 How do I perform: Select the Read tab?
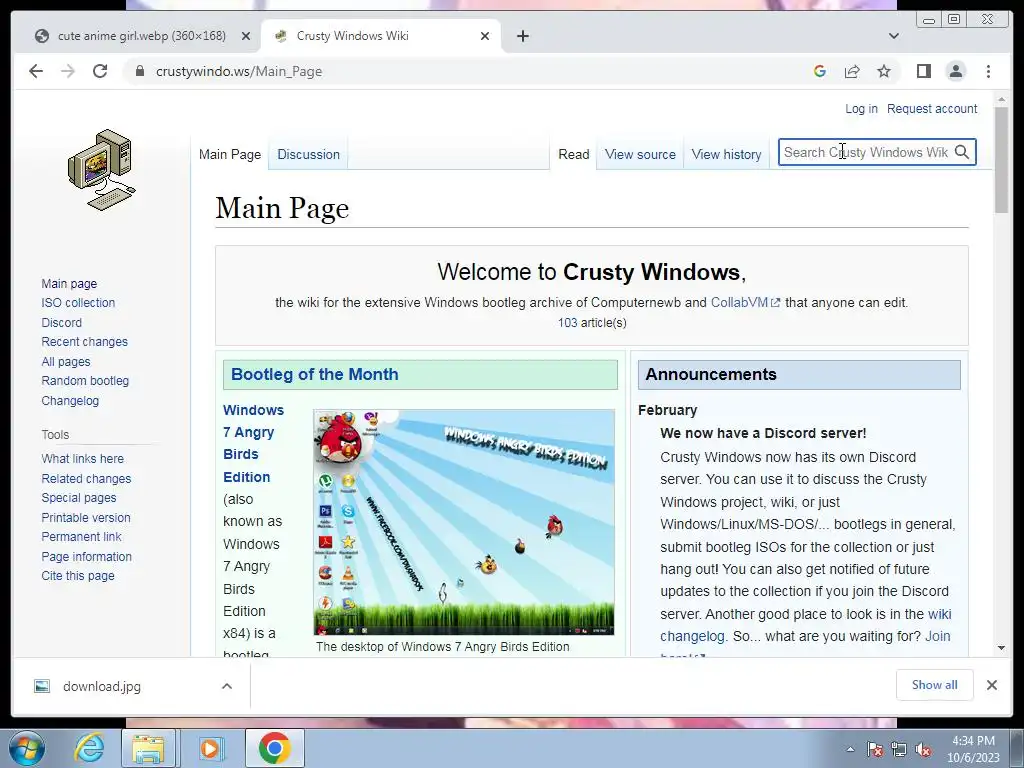click(573, 155)
